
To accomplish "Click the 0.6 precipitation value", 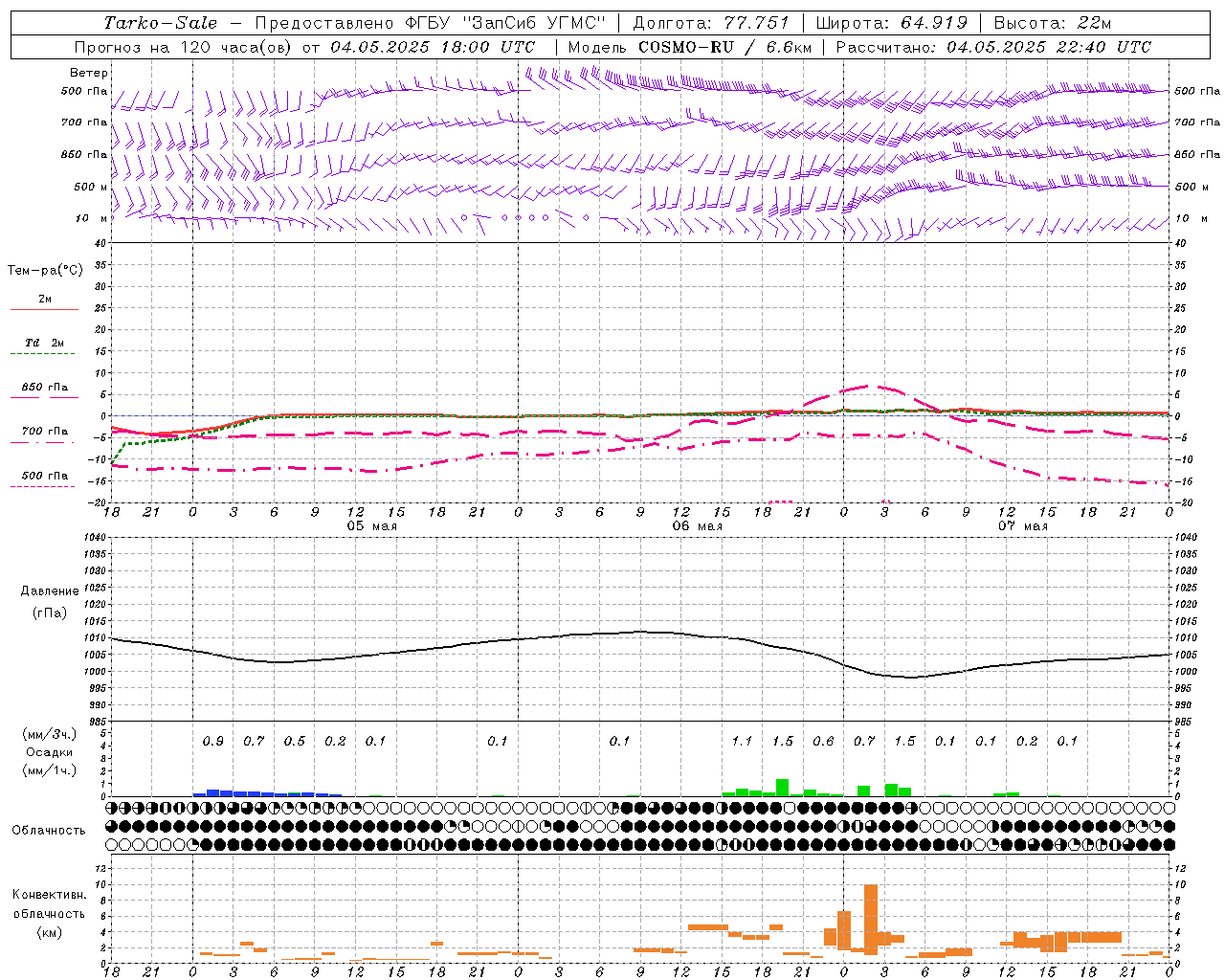I will coord(823,741).
